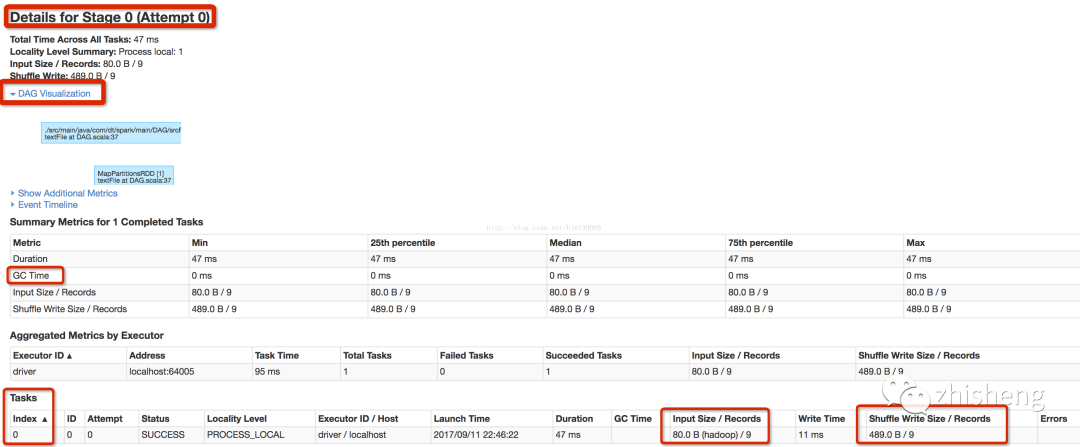This screenshot has height=447, width=1080.
Task: Click the 'Median' column header
Action: click(x=565, y=243)
